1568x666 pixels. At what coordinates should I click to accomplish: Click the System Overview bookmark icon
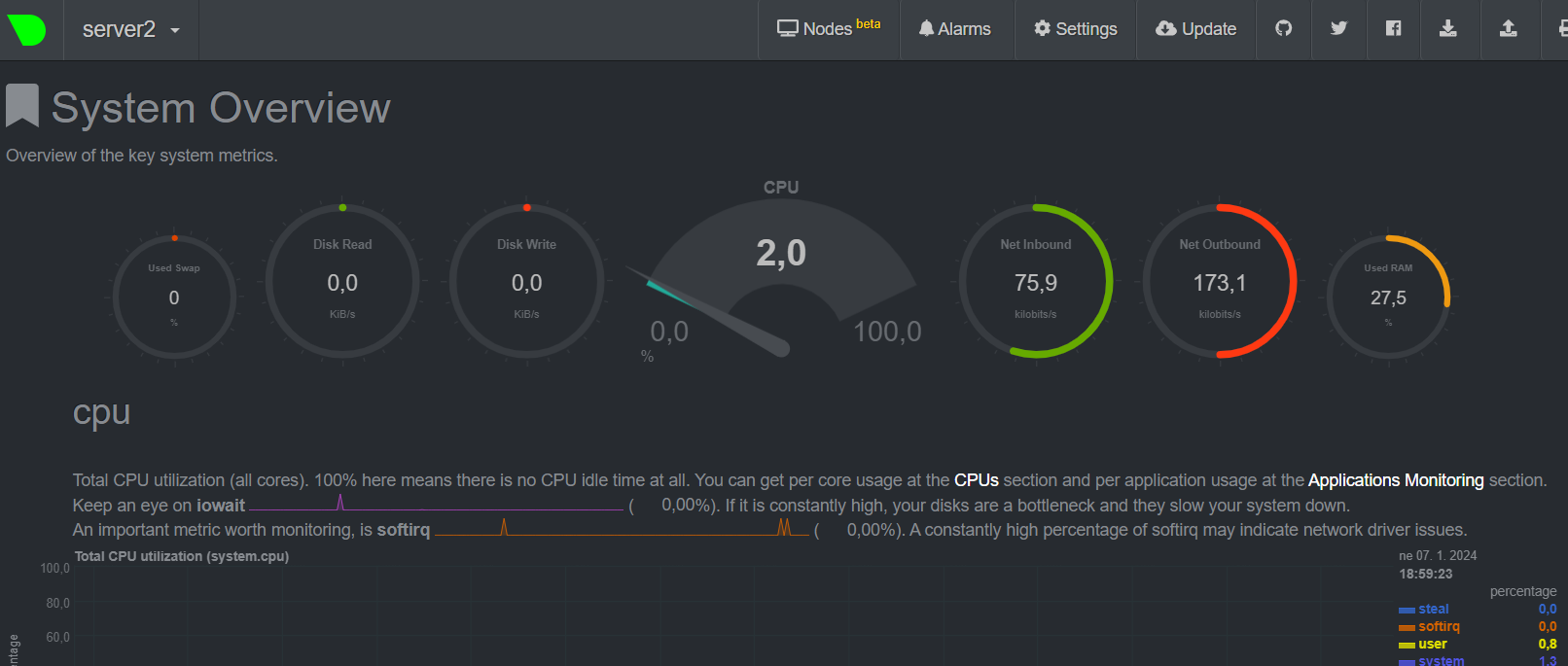(22, 106)
